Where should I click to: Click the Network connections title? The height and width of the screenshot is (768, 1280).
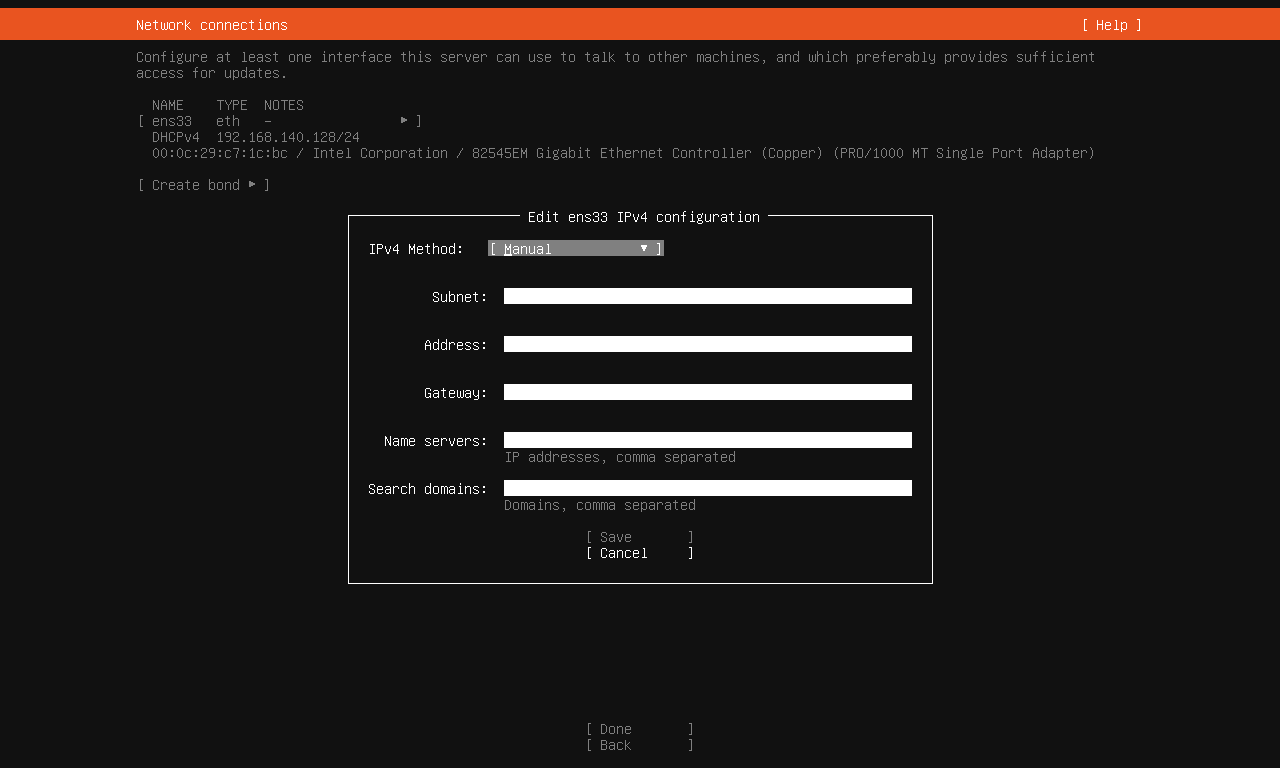(211, 24)
